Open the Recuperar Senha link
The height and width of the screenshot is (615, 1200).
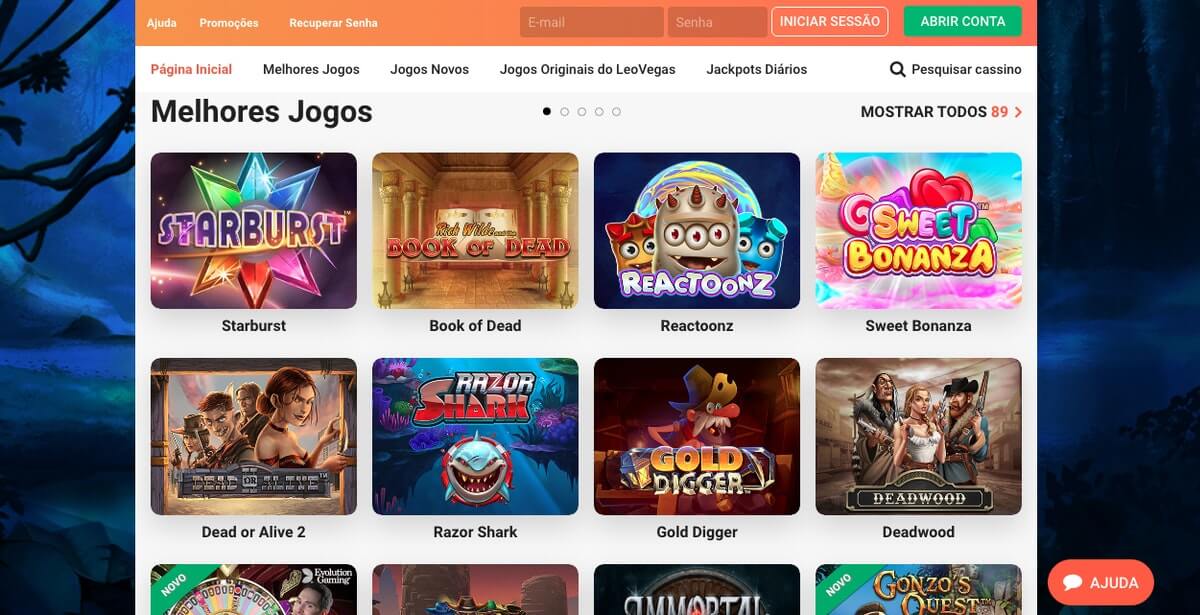[x=333, y=23]
